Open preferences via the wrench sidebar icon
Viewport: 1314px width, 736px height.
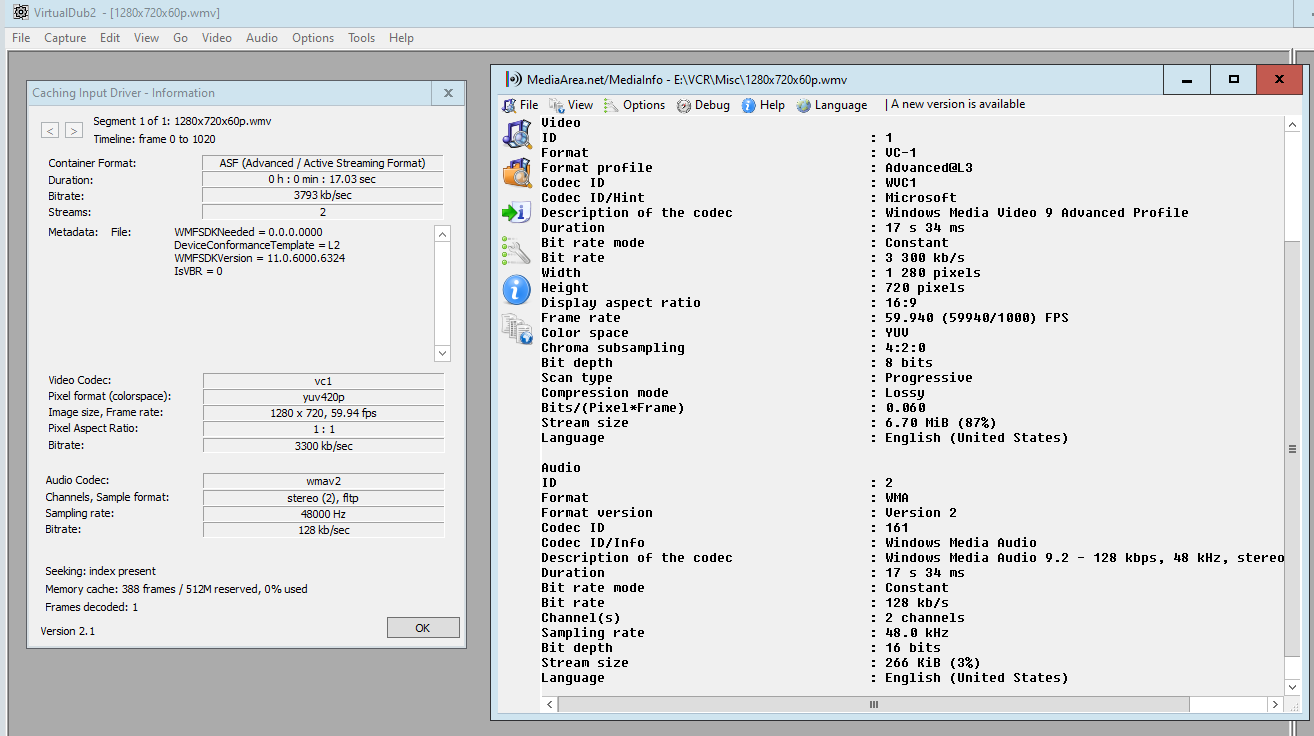pos(517,251)
